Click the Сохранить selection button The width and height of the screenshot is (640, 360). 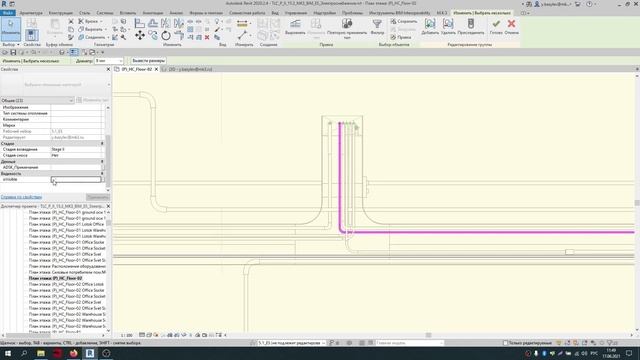click(404, 21)
